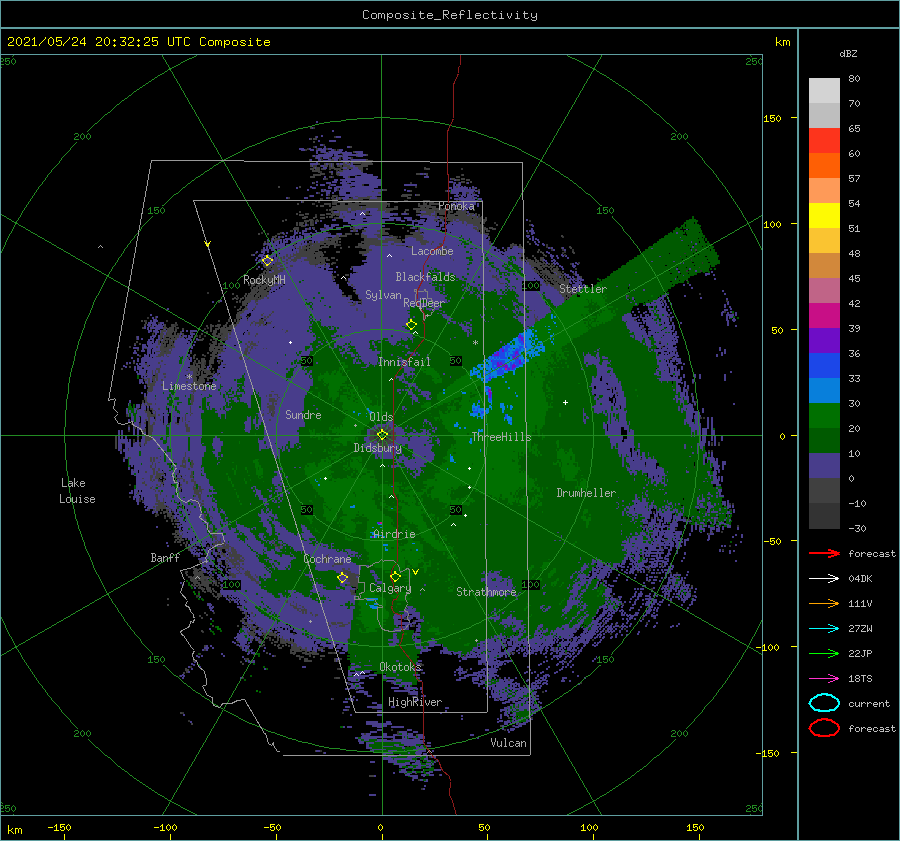Click the Innisfail city label
900x841 pixels.
pyautogui.click(x=404, y=362)
